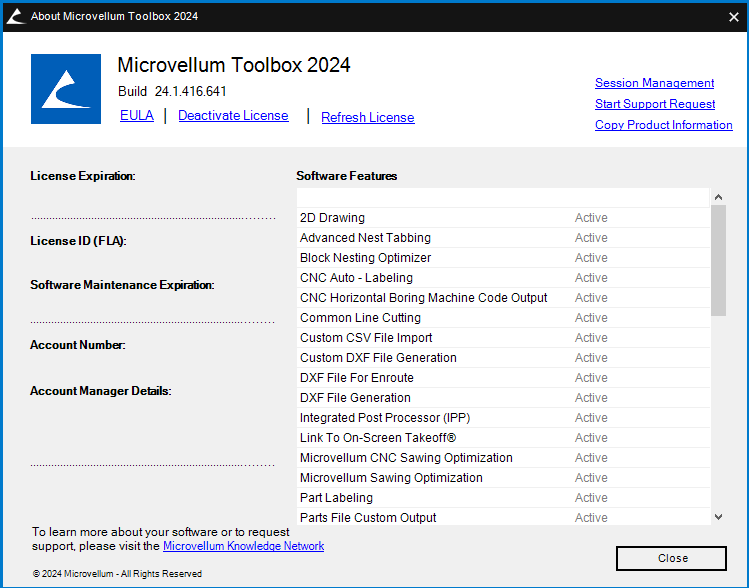Click the Microvellum Toolbox 2024 heading
The image size is (749, 588).
tap(234, 65)
